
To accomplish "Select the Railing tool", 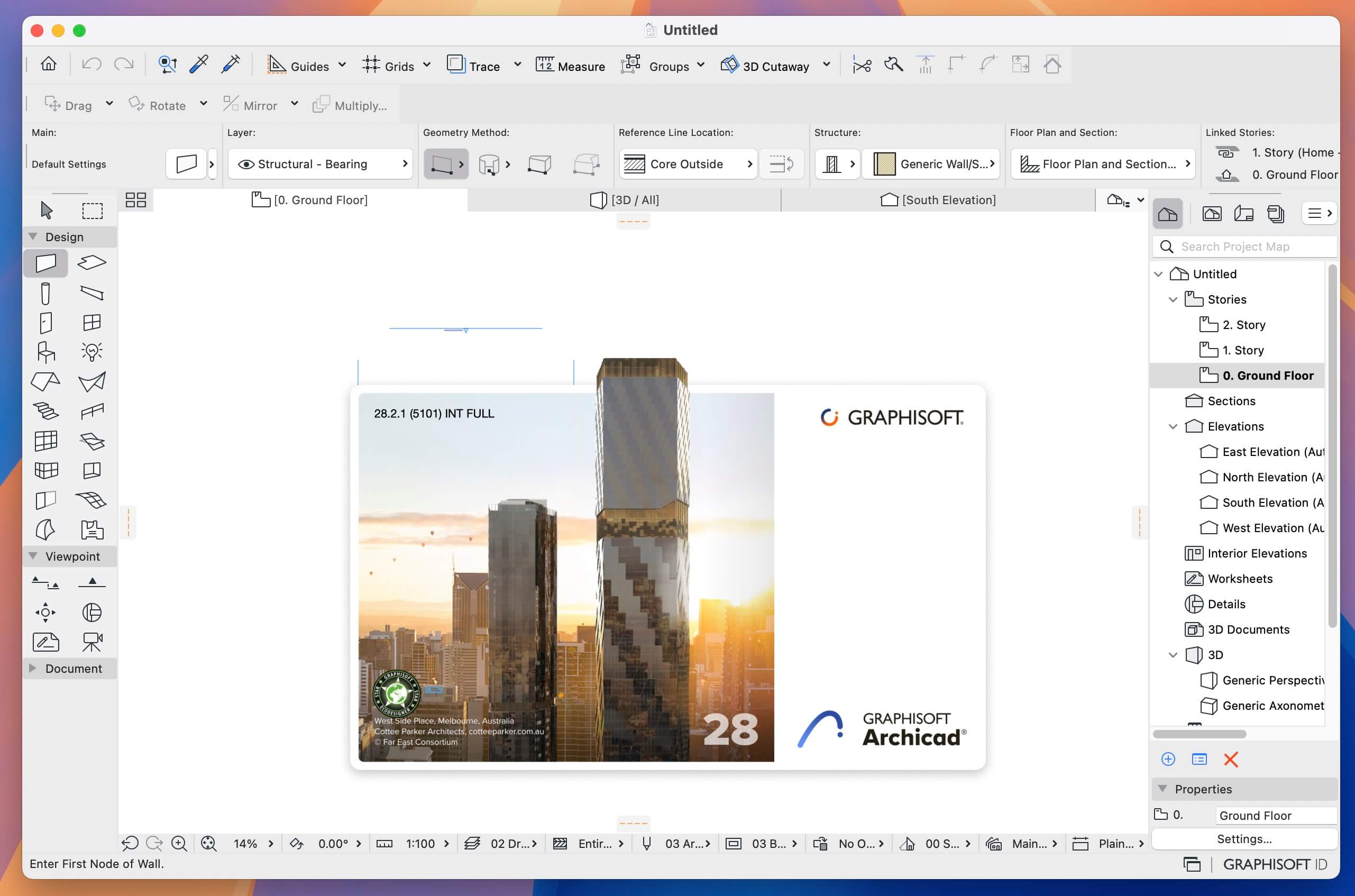I will coord(92,411).
